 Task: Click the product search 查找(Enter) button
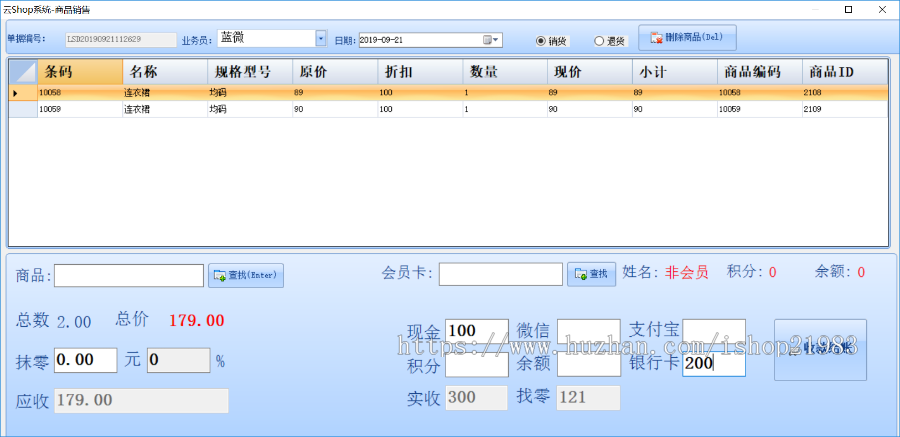[x=246, y=275]
